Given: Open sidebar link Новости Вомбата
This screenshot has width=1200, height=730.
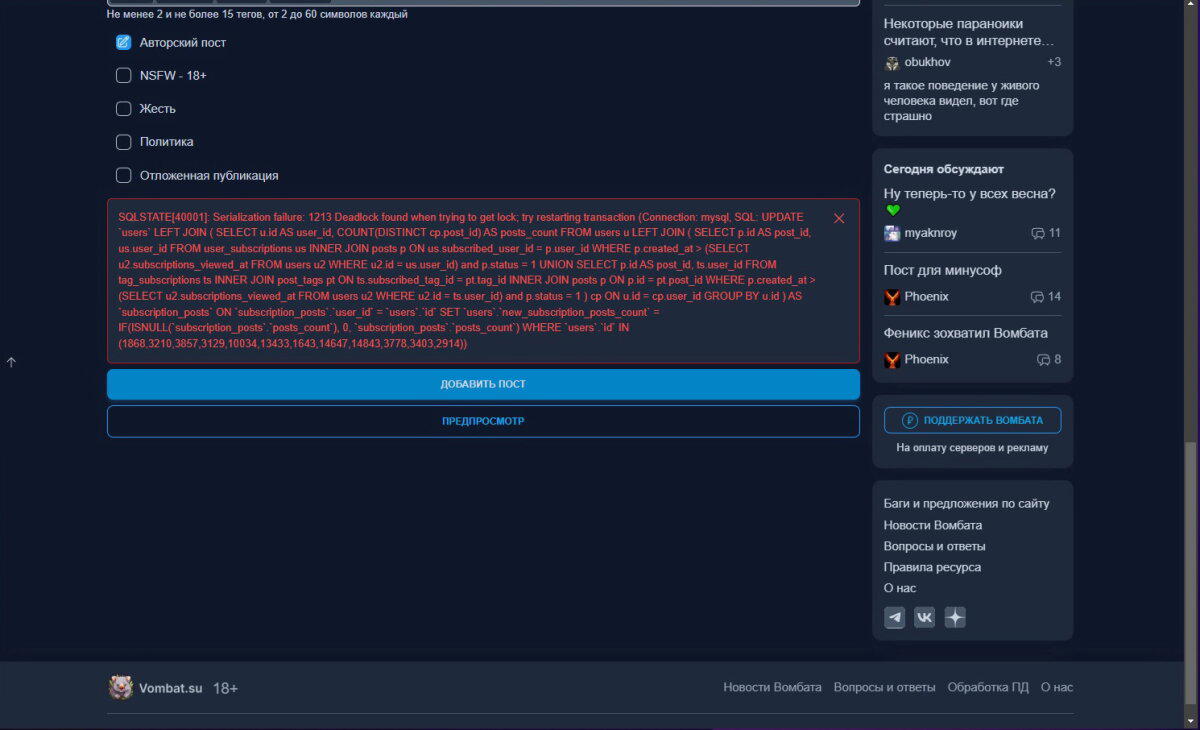Looking at the screenshot, I should (x=932, y=525).
